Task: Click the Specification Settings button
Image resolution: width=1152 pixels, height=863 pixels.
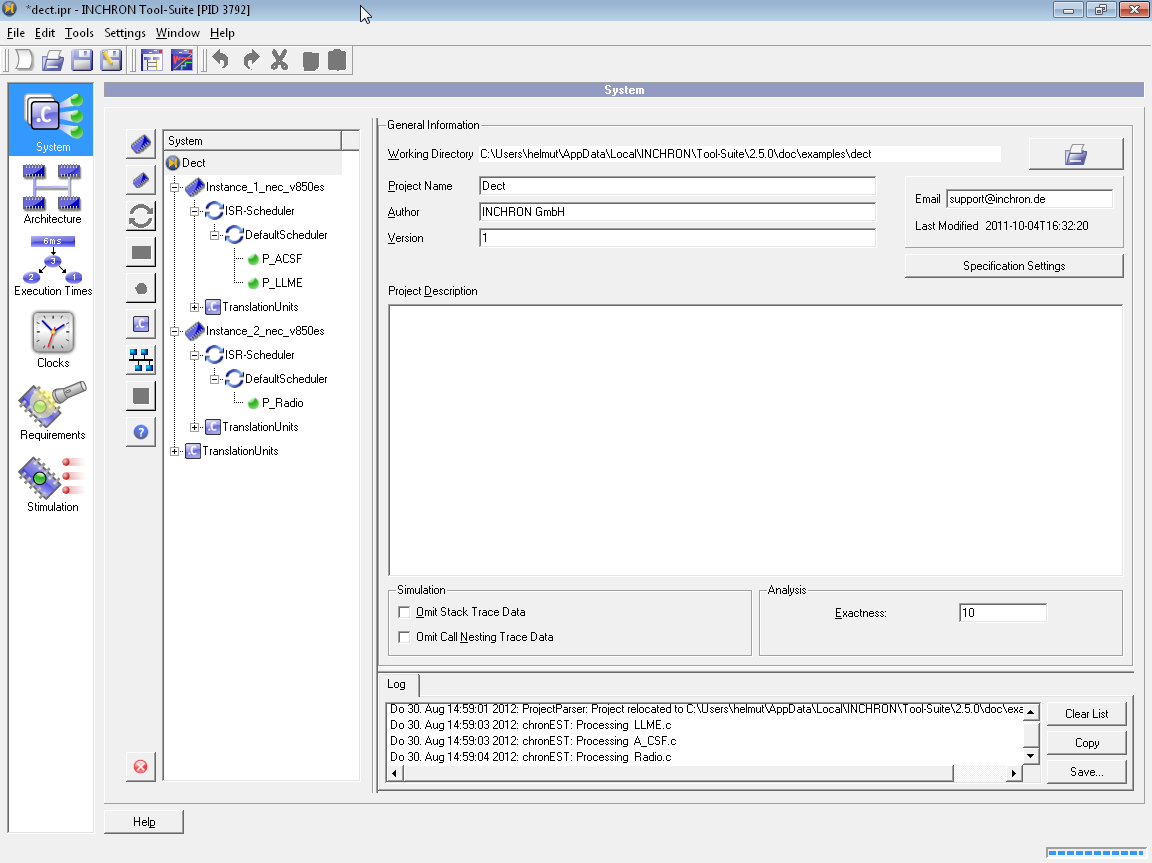Action: pyautogui.click(x=1014, y=266)
